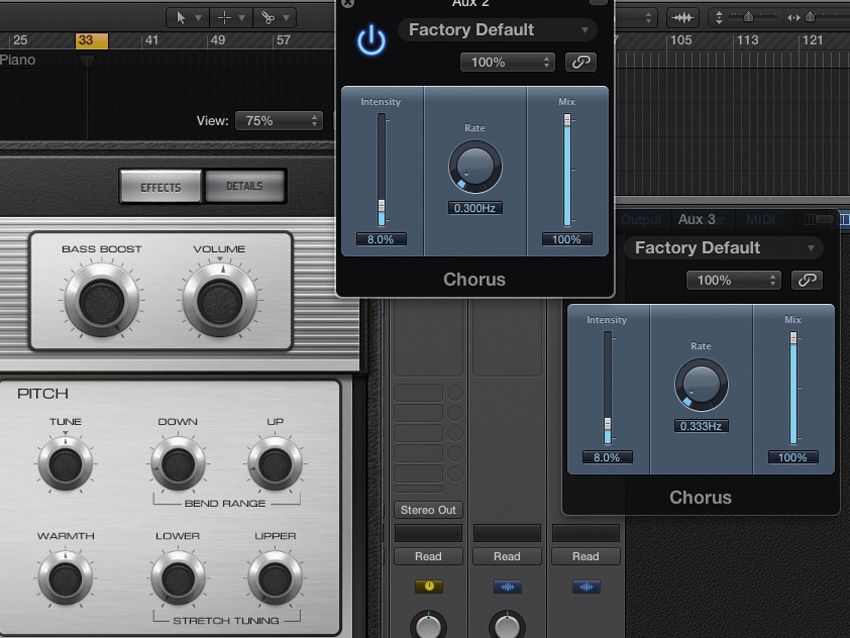
Task: Select the Scissors tool
Action: [268, 17]
